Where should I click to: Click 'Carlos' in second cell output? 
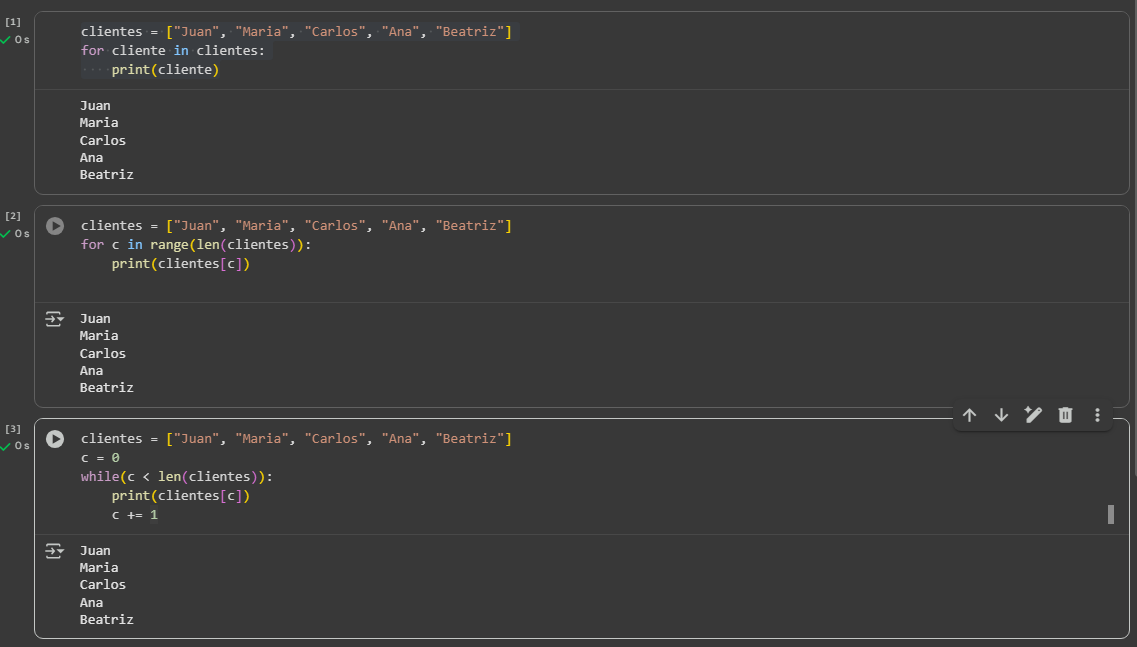[x=103, y=353]
